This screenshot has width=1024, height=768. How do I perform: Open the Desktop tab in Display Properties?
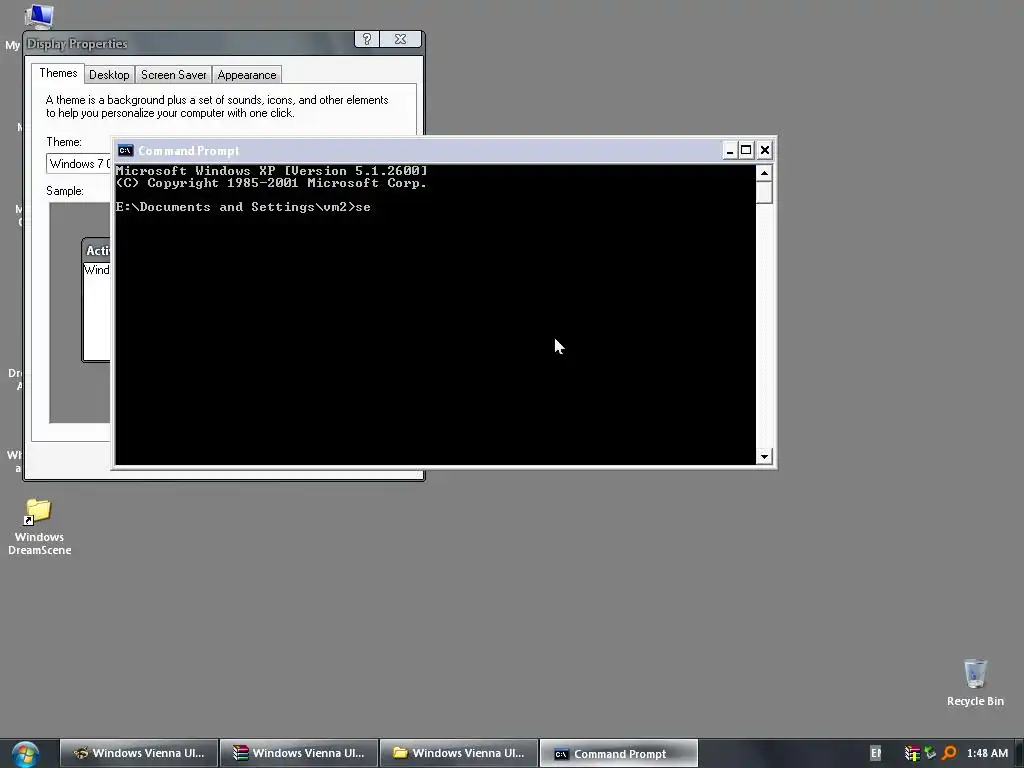pos(109,74)
